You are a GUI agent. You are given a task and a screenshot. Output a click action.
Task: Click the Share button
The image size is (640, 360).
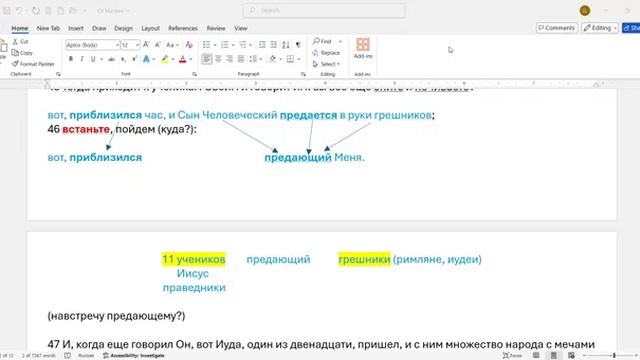[x=631, y=28]
